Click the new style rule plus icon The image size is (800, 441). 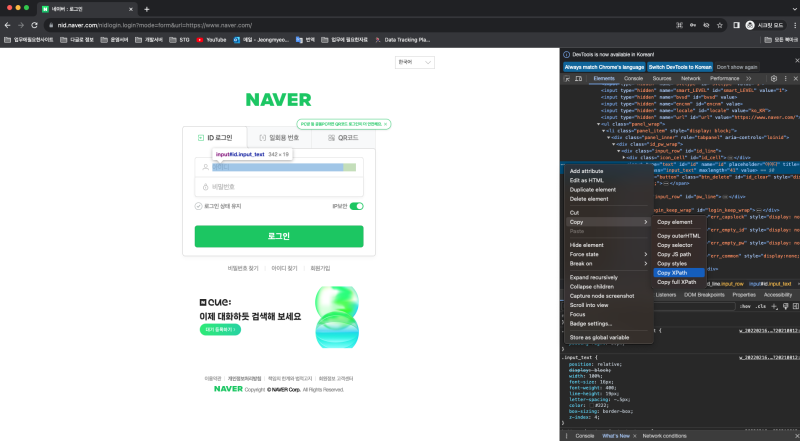point(774,306)
